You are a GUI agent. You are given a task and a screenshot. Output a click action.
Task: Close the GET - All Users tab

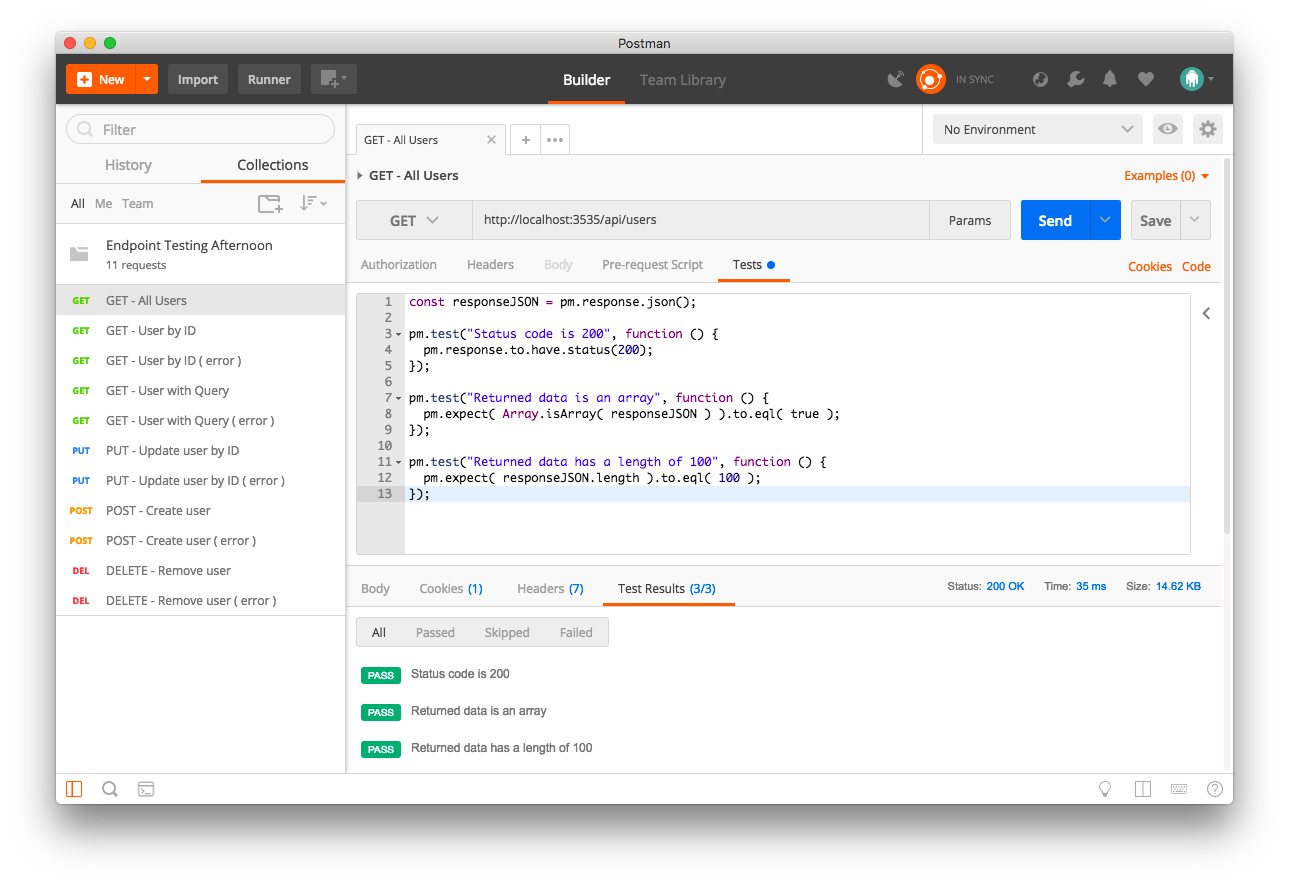coord(491,140)
